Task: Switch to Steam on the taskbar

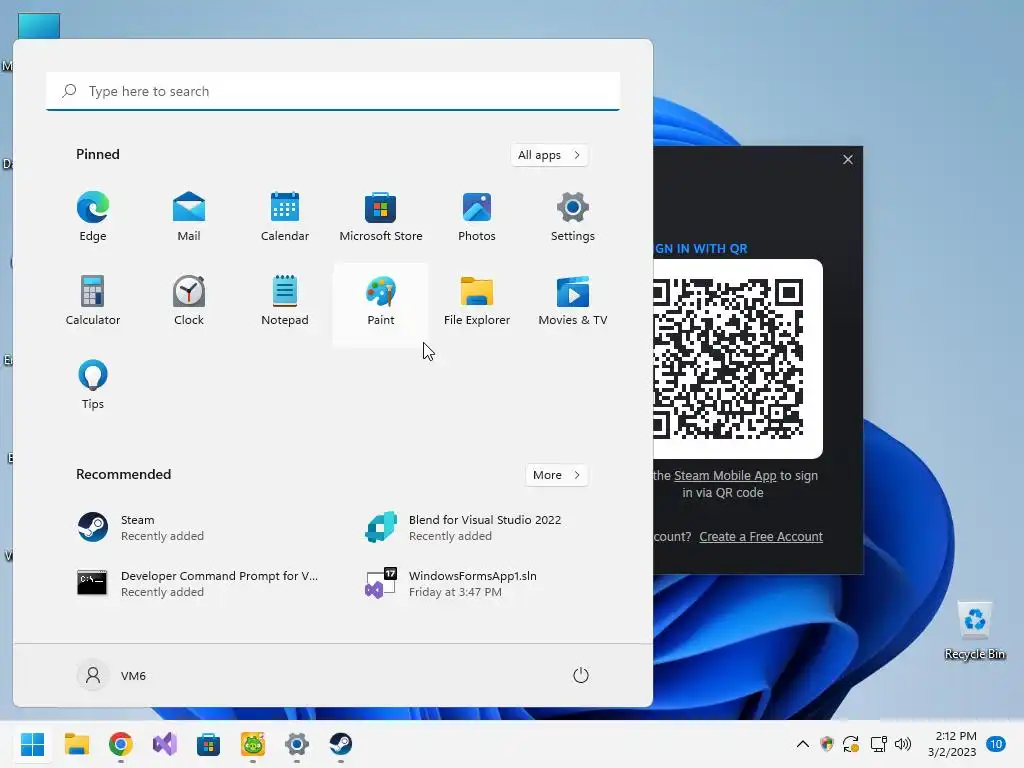Action: 340,744
